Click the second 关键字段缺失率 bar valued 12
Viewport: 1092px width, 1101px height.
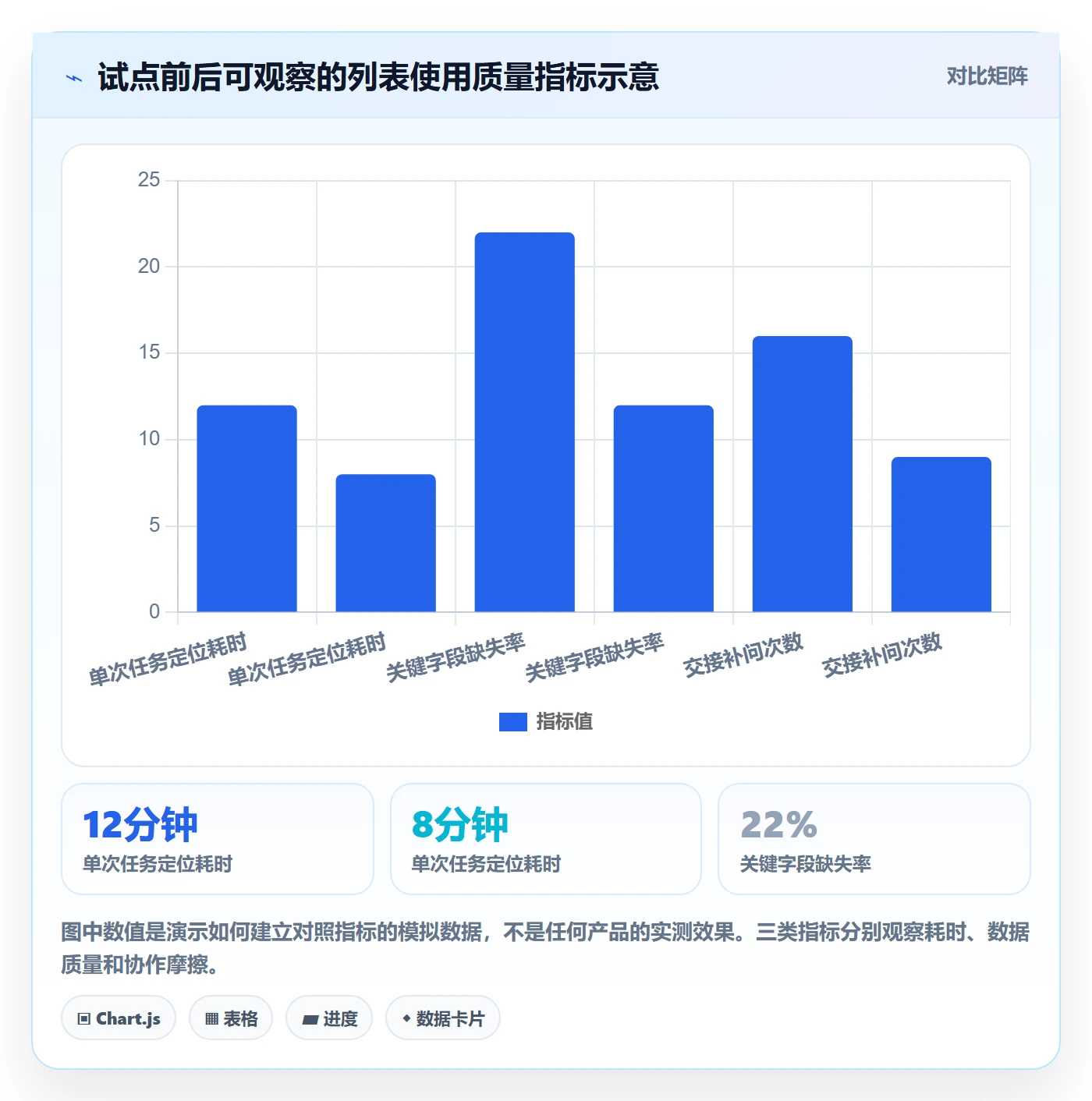click(x=664, y=508)
